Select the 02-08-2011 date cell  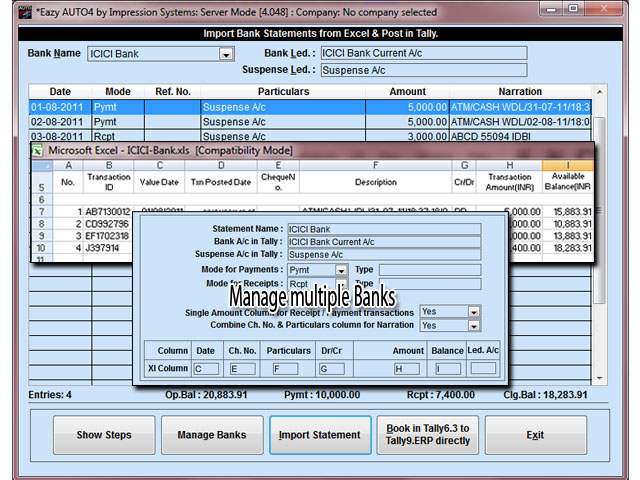click(60, 122)
